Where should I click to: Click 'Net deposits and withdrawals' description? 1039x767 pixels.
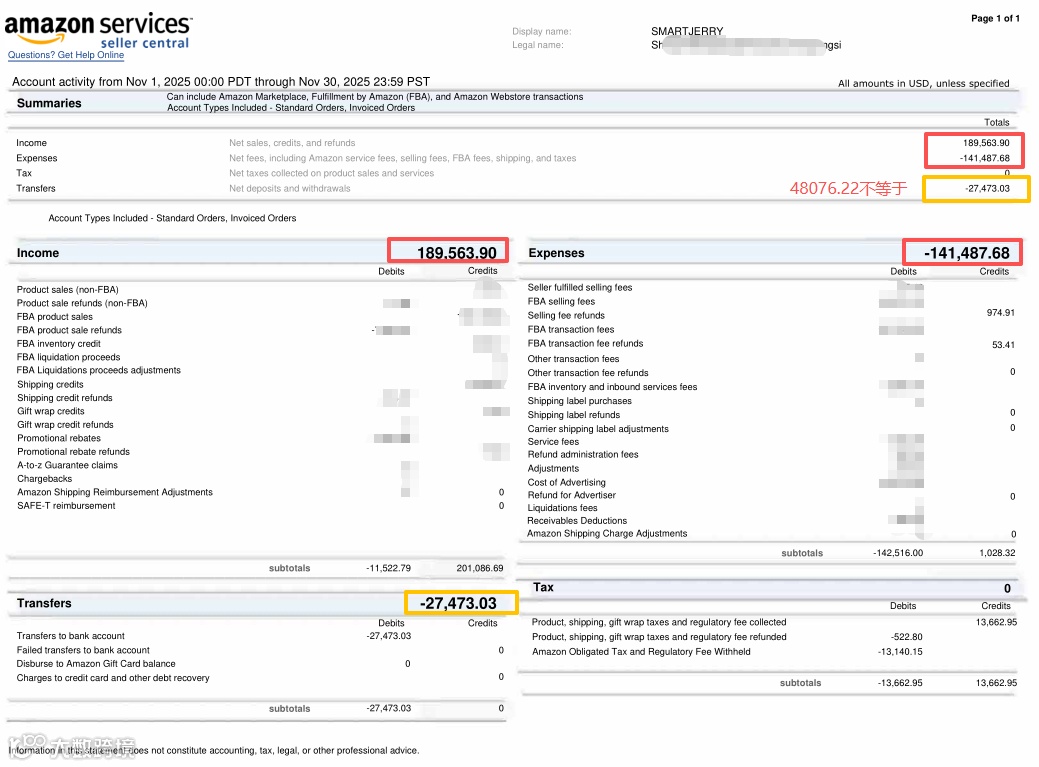tap(290, 189)
